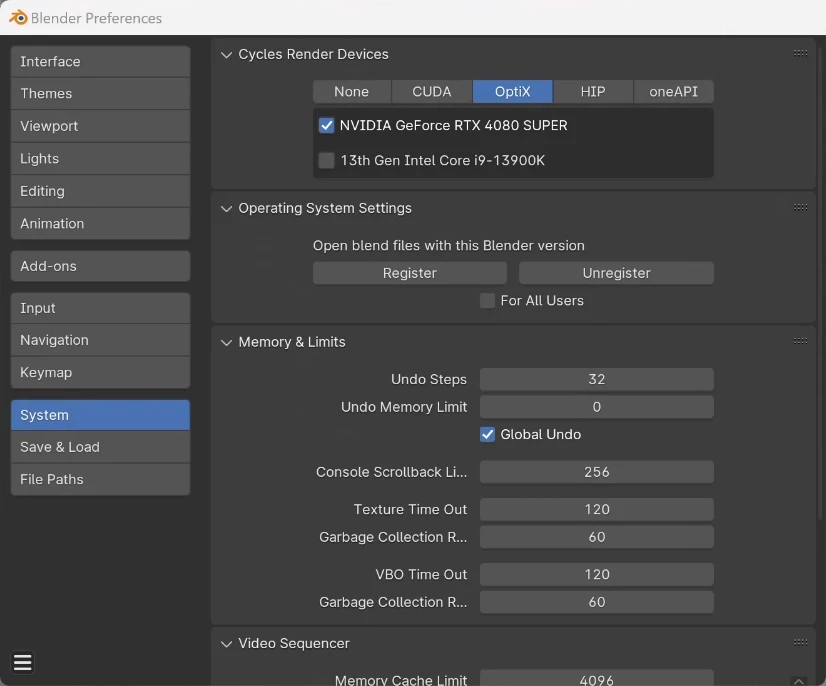Select OptiX as Cycles compute device

pyautogui.click(x=513, y=92)
